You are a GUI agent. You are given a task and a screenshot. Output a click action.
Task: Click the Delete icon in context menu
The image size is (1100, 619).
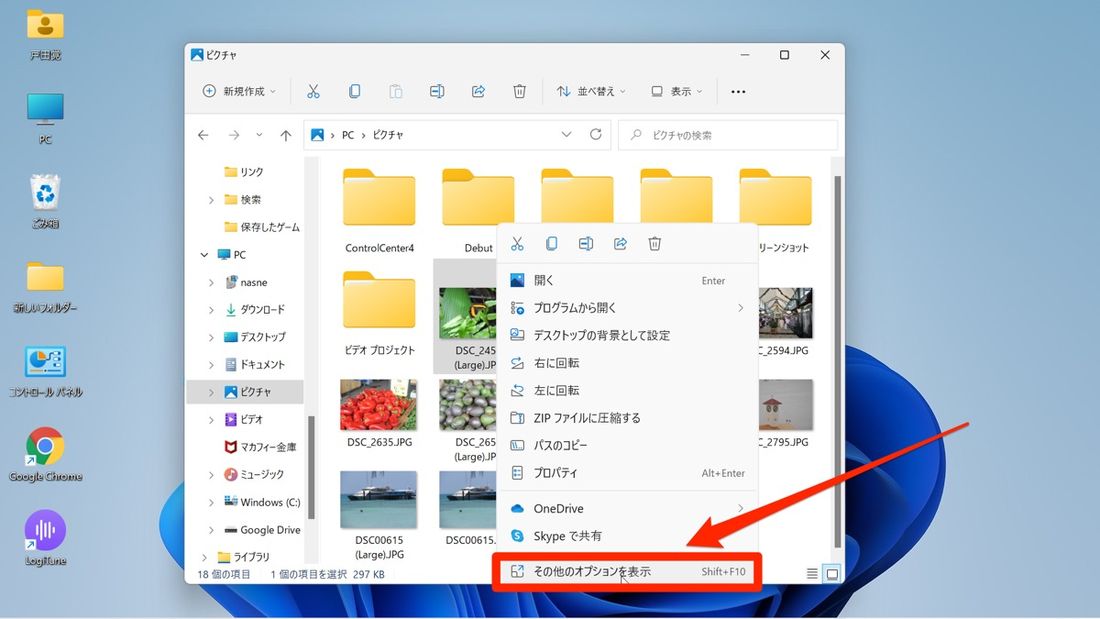pyautogui.click(x=655, y=244)
